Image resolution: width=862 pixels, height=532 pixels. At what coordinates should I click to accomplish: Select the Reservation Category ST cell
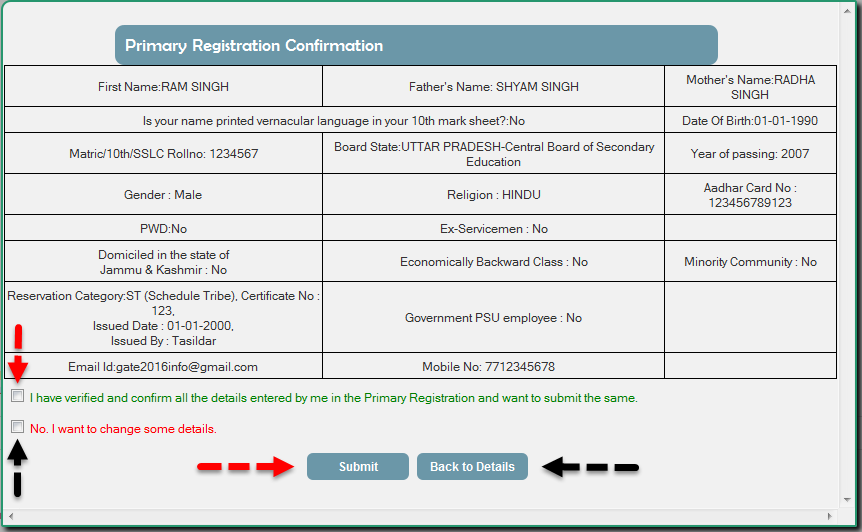[x=163, y=318]
